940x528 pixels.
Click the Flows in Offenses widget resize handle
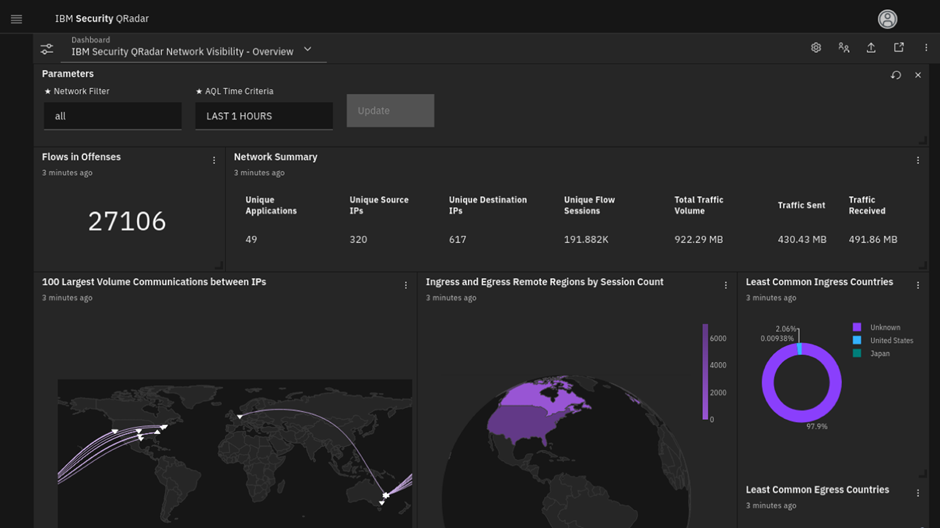pyautogui.click(x=219, y=265)
